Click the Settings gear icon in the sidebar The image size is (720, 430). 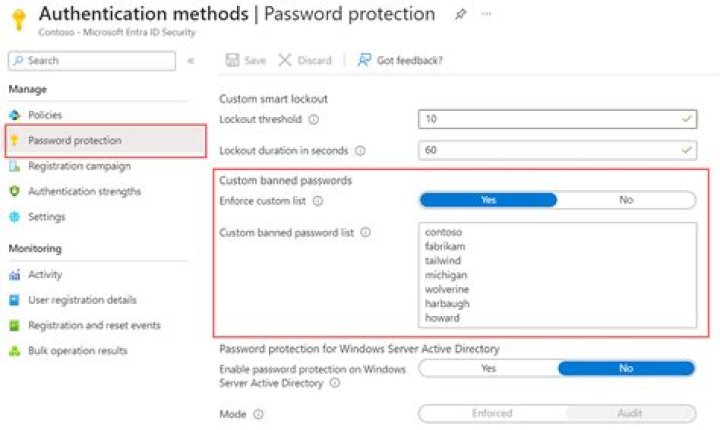[14, 217]
